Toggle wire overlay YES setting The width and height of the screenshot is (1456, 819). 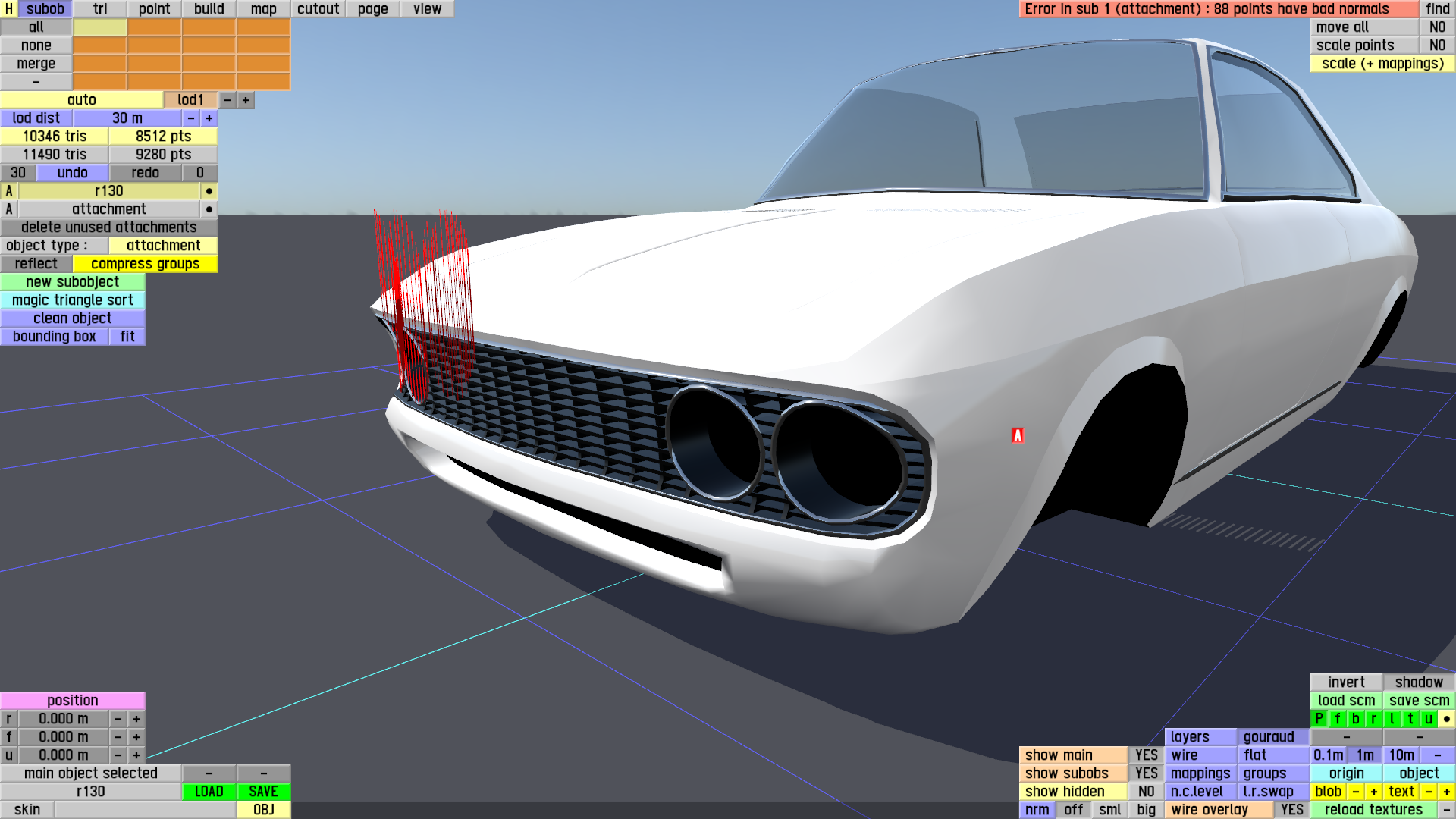point(1291,810)
